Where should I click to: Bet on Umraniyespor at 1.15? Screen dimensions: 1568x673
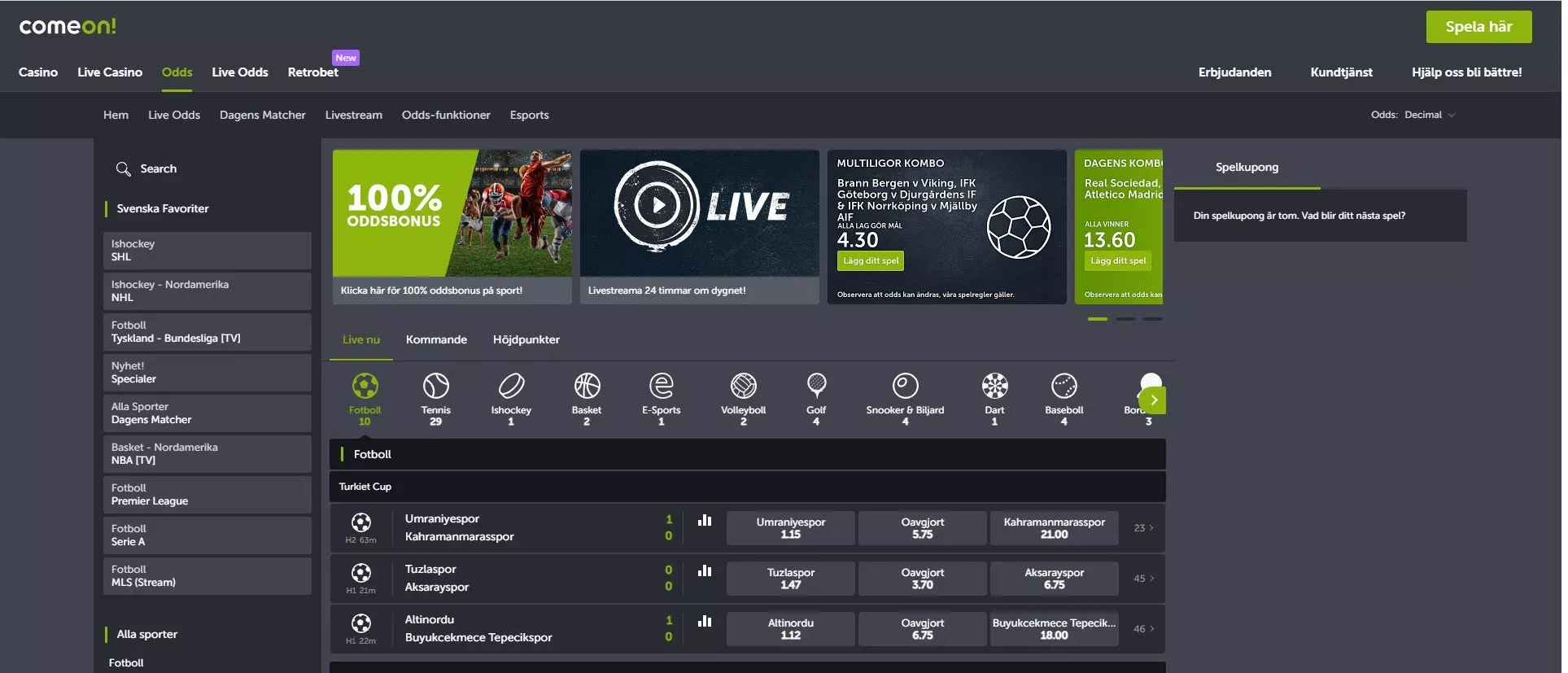[791, 528]
